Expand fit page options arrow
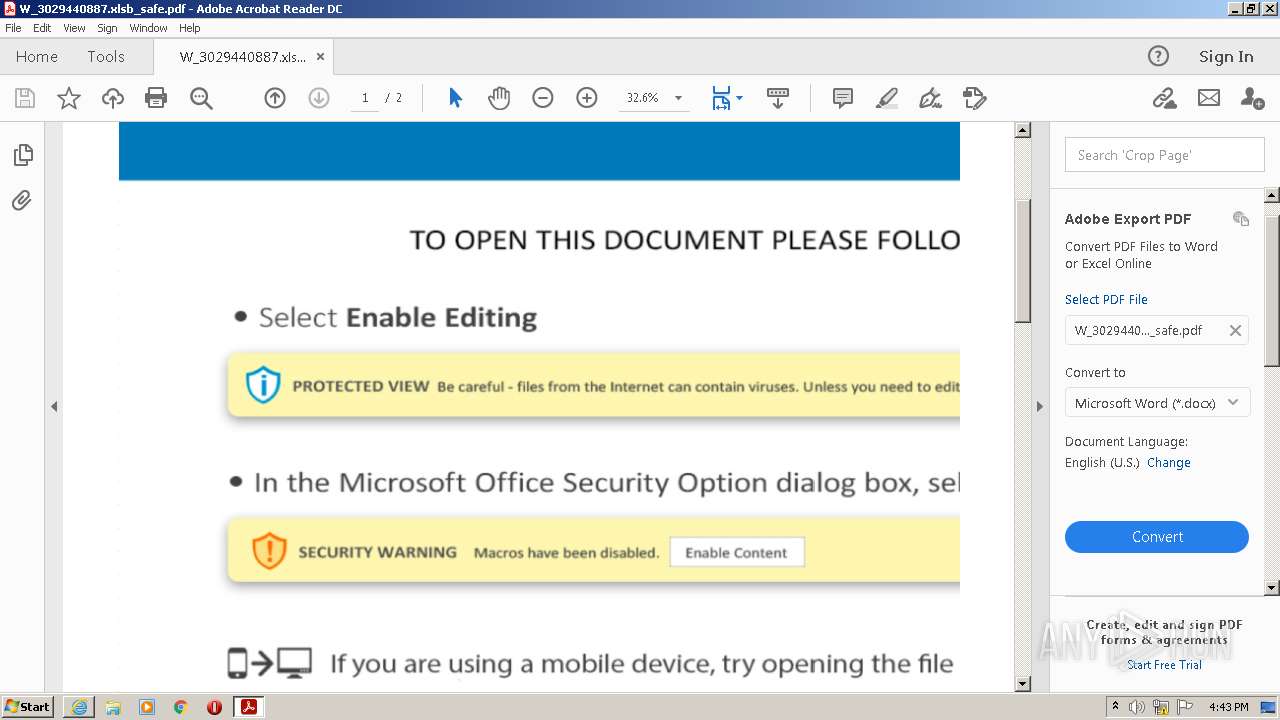 coord(739,98)
